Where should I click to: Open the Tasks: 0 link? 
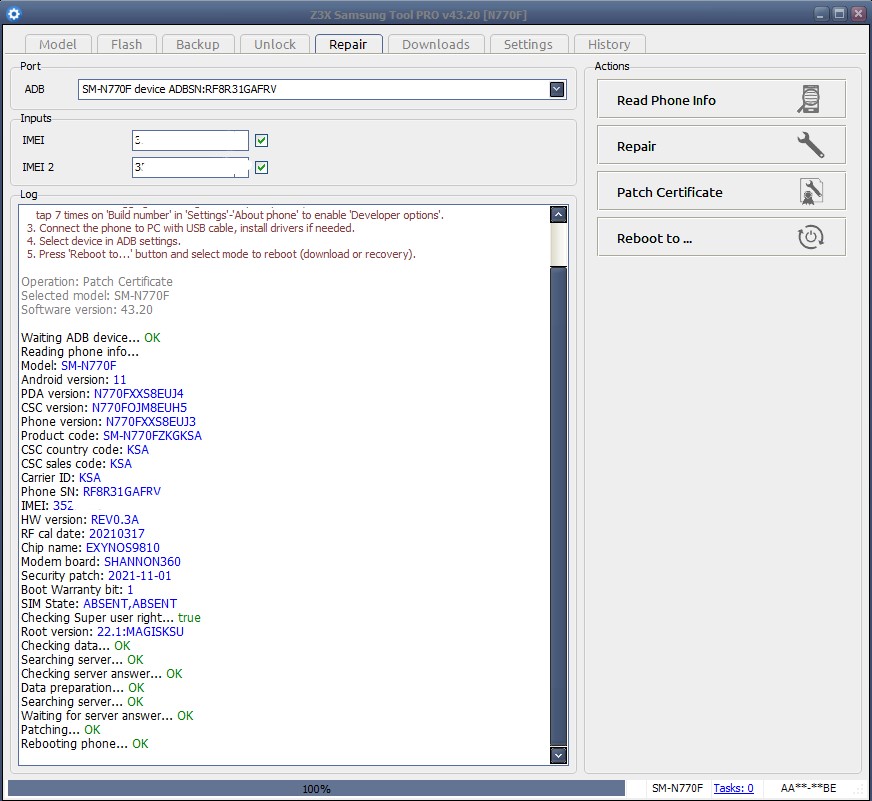[x=733, y=788]
